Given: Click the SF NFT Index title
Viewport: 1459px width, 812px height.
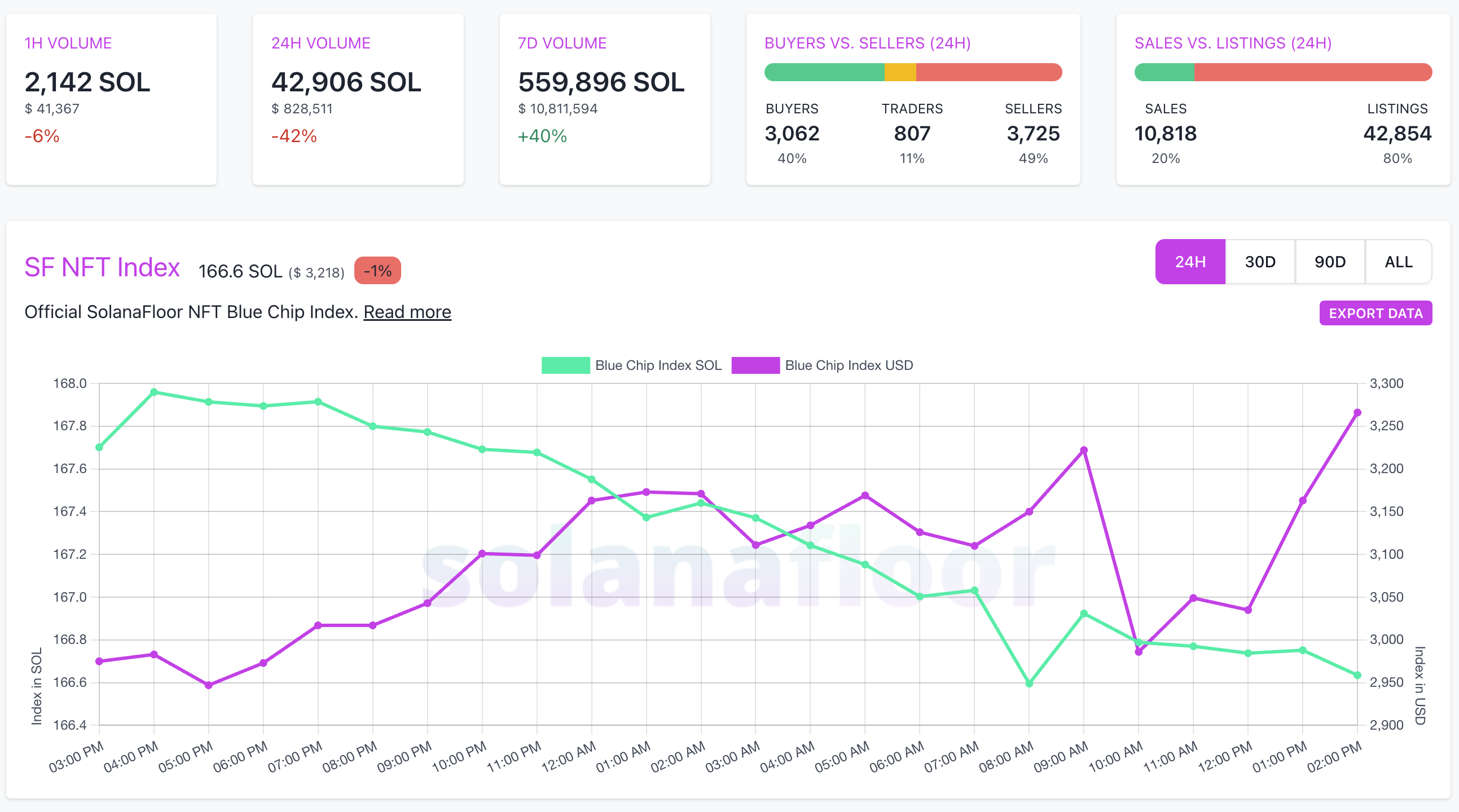Looking at the screenshot, I should pyautogui.click(x=102, y=267).
